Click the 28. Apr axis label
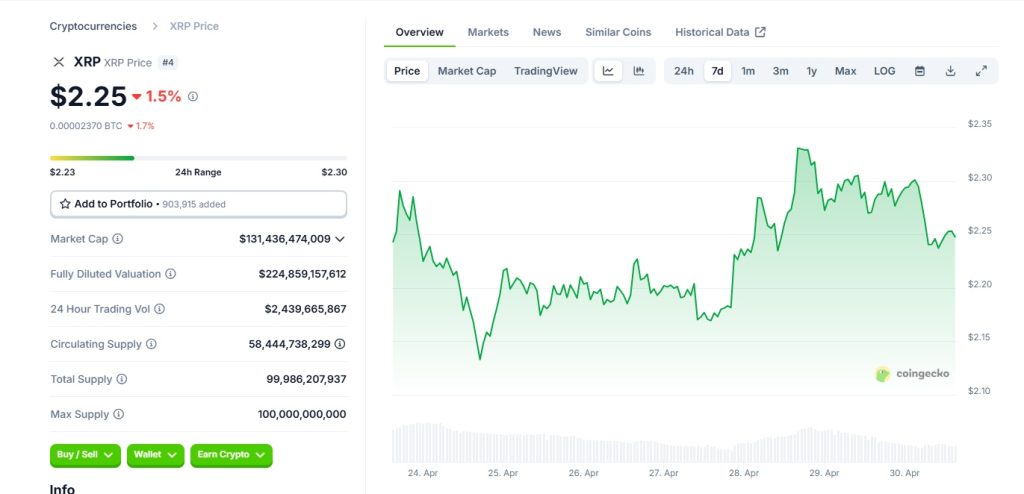This screenshot has height=494, width=1024. pyautogui.click(x=743, y=473)
